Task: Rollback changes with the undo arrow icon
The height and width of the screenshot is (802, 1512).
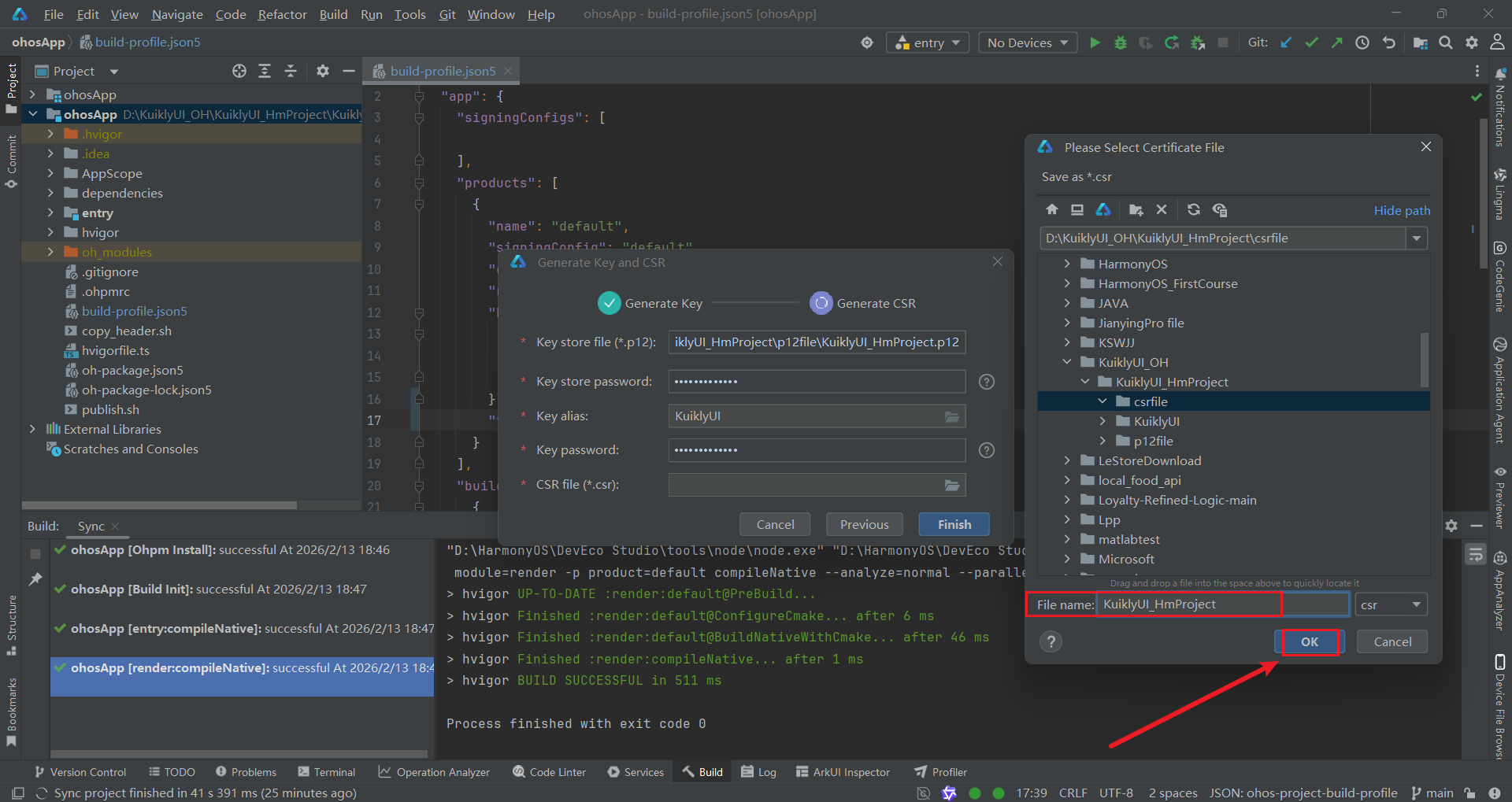Action: 1388,43
